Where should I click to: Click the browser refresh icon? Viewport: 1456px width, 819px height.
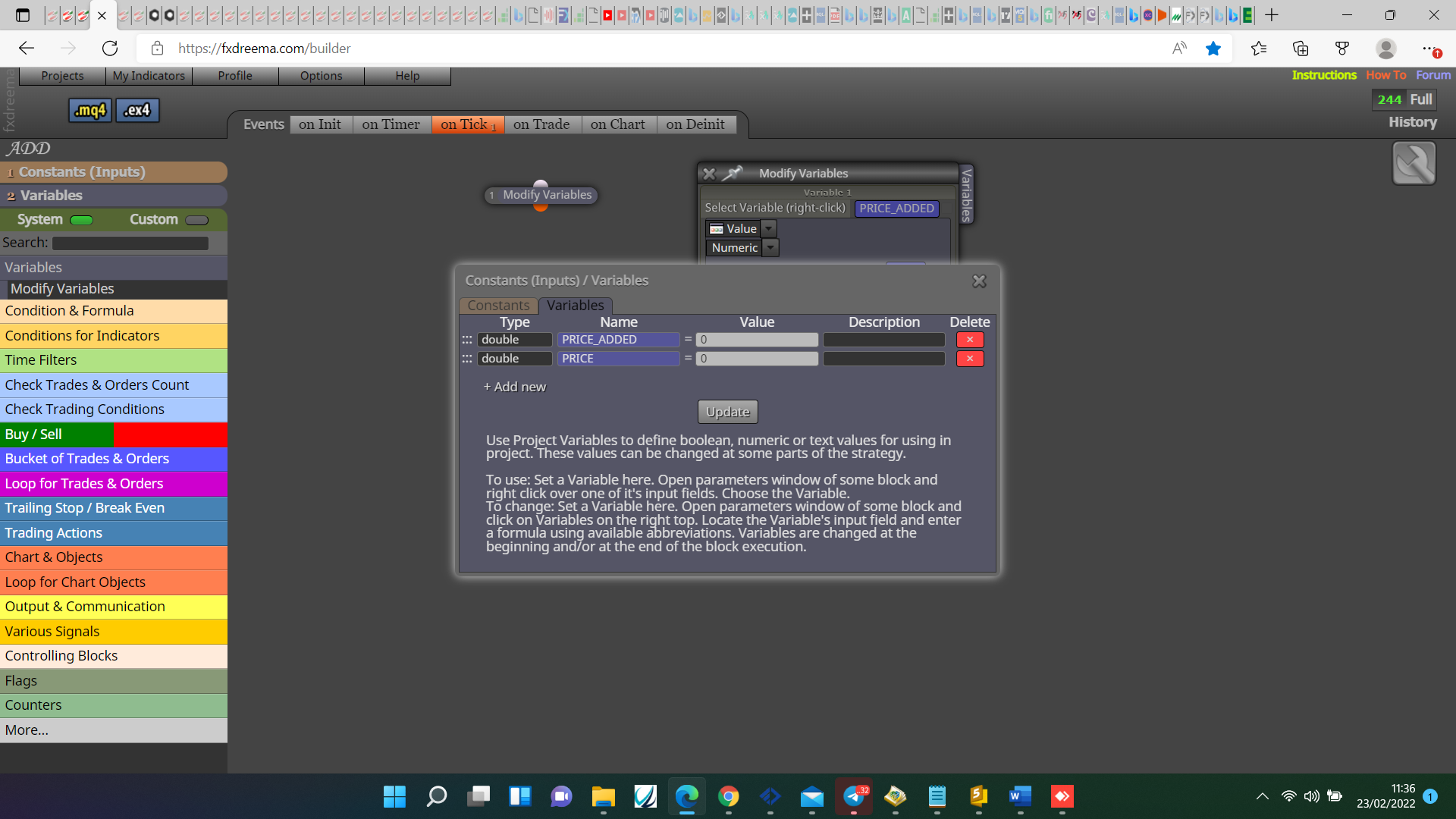[x=110, y=49]
